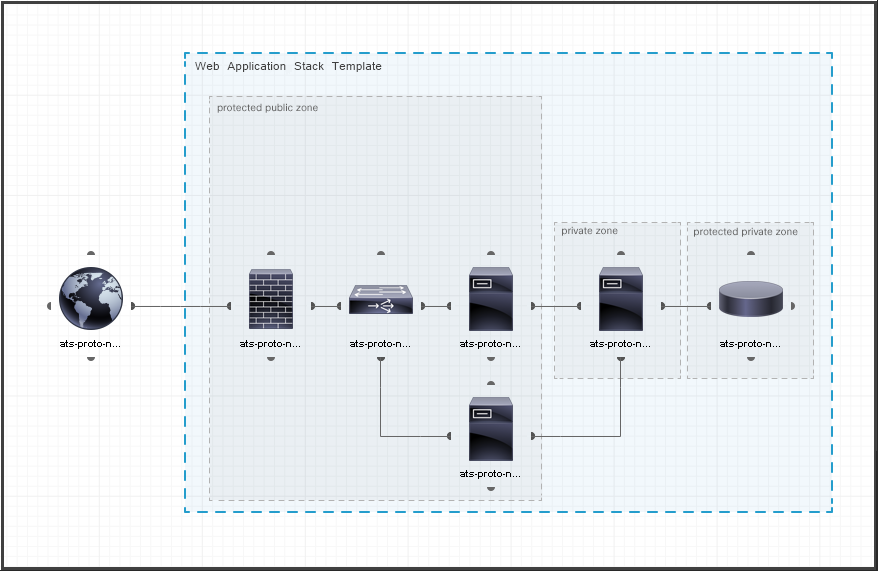Click connection handle right of database disk

793,306
